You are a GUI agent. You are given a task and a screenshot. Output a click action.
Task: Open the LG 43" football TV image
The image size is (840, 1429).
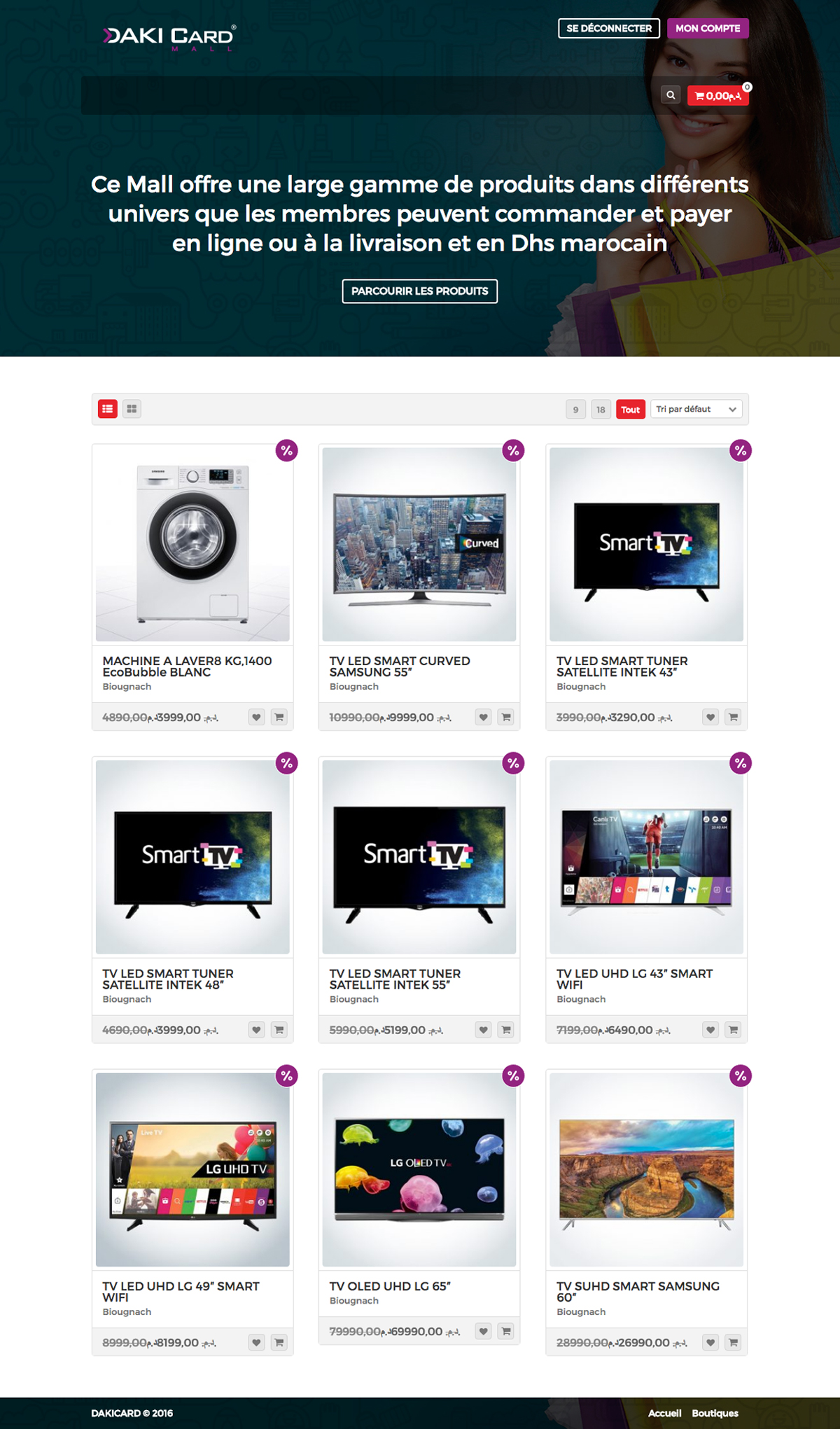647,857
